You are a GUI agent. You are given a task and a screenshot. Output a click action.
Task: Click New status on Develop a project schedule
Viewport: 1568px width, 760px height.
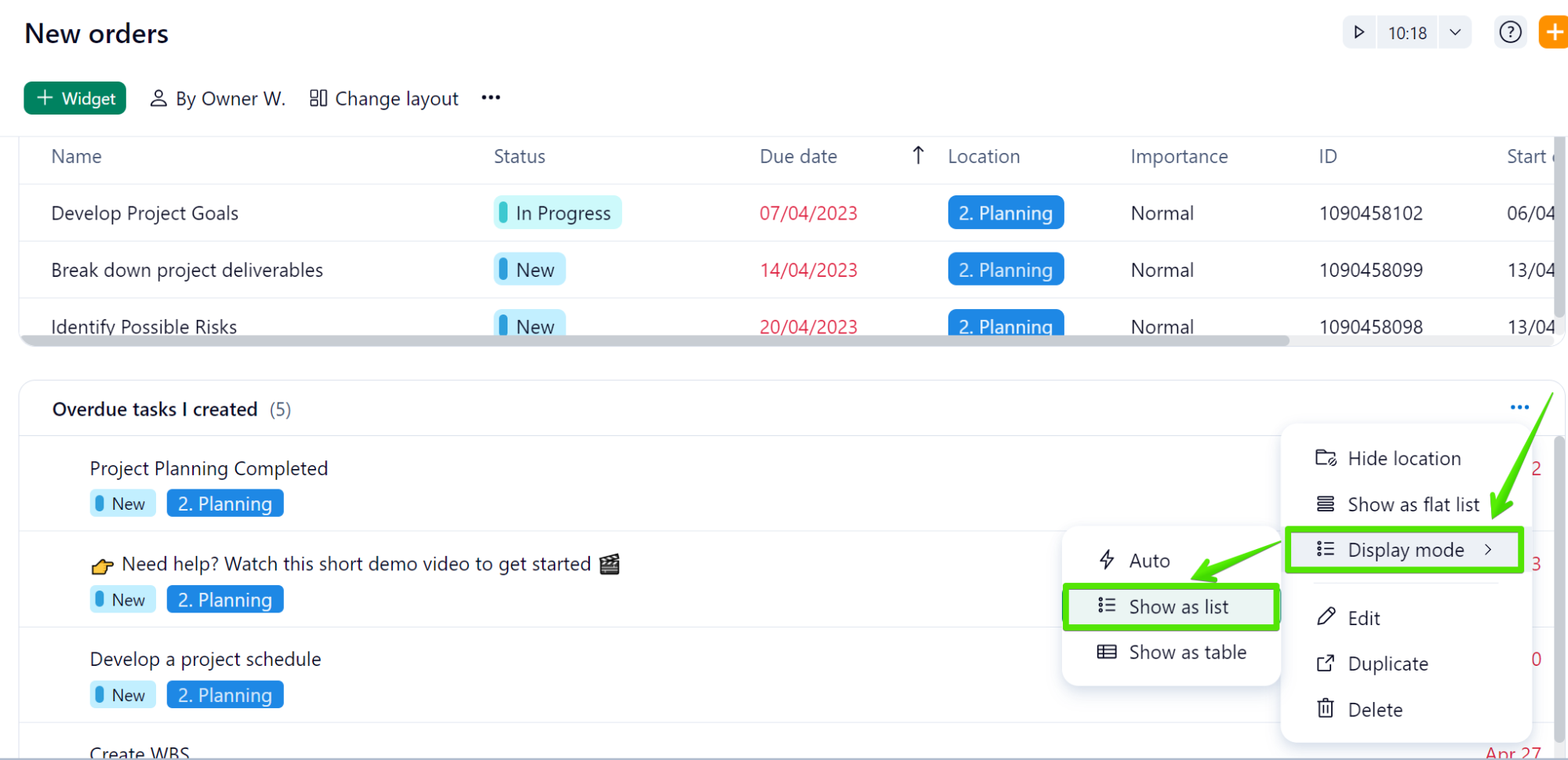click(123, 695)
